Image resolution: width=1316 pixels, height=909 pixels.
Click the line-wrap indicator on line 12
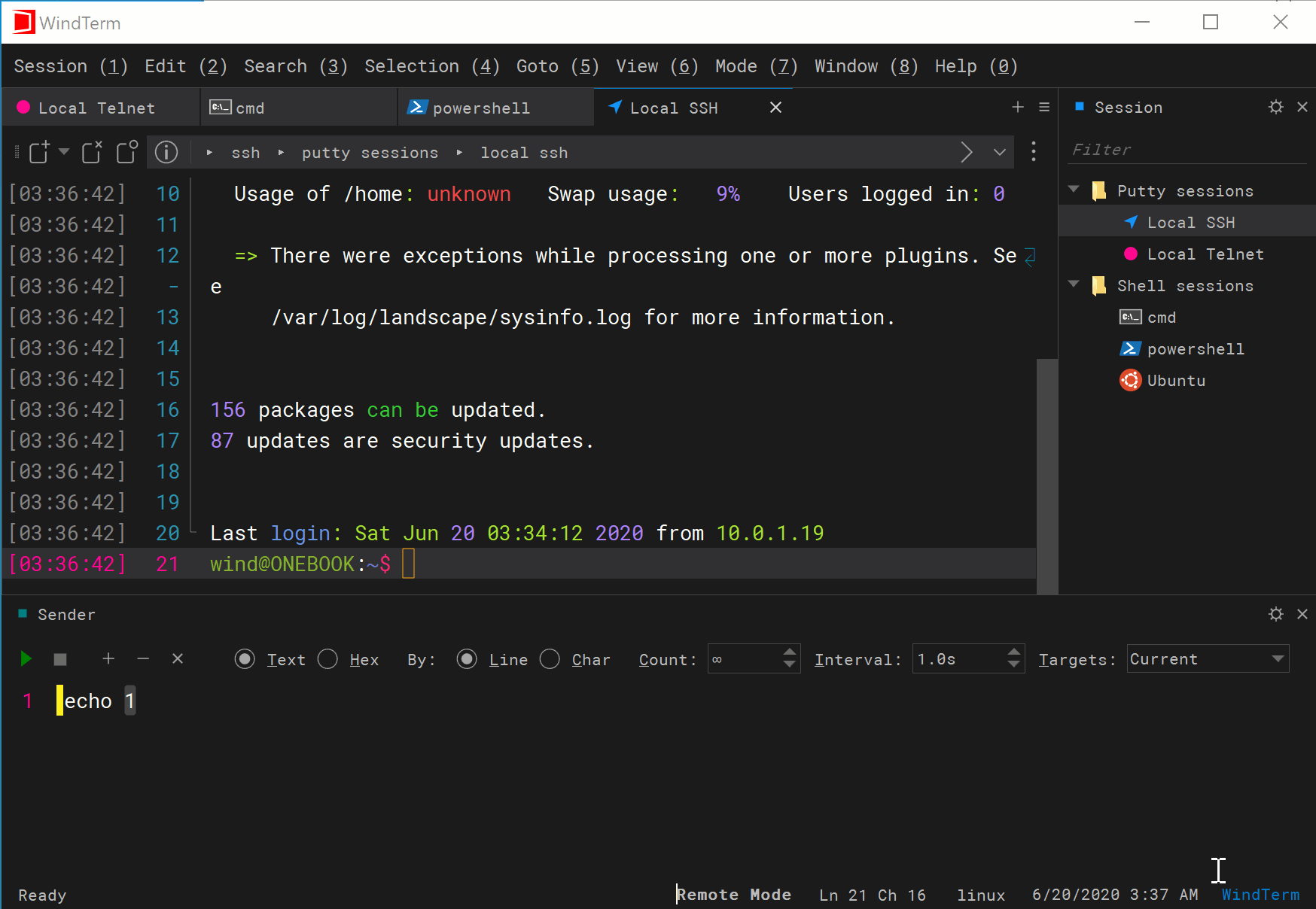(x=1031, y=257)
